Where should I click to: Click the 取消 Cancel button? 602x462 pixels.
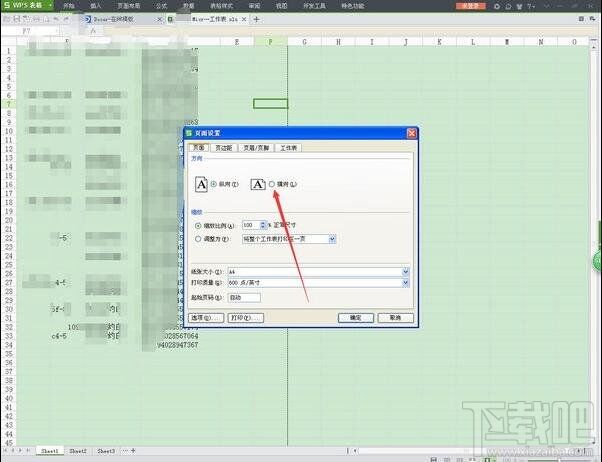click(395, 317)
